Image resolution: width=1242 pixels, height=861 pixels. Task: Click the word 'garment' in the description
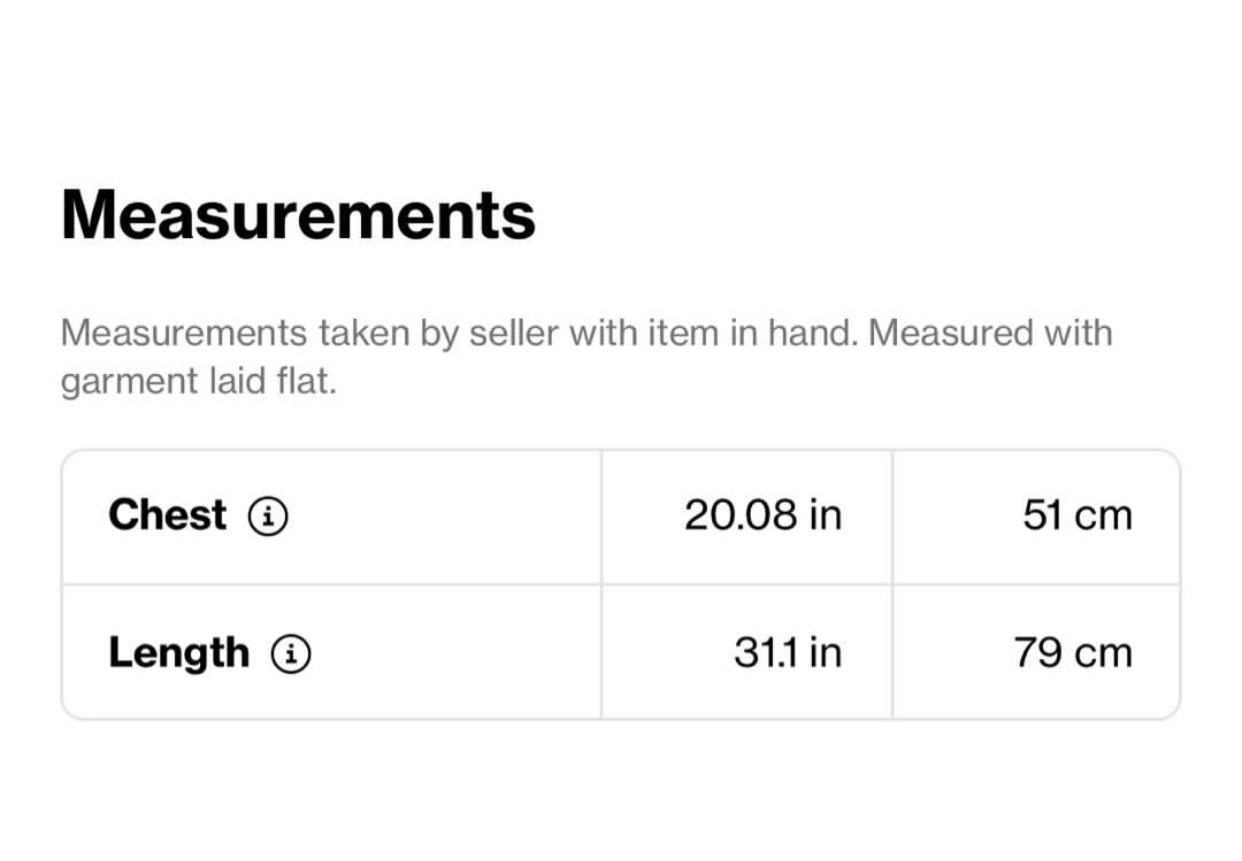[127, 384]
